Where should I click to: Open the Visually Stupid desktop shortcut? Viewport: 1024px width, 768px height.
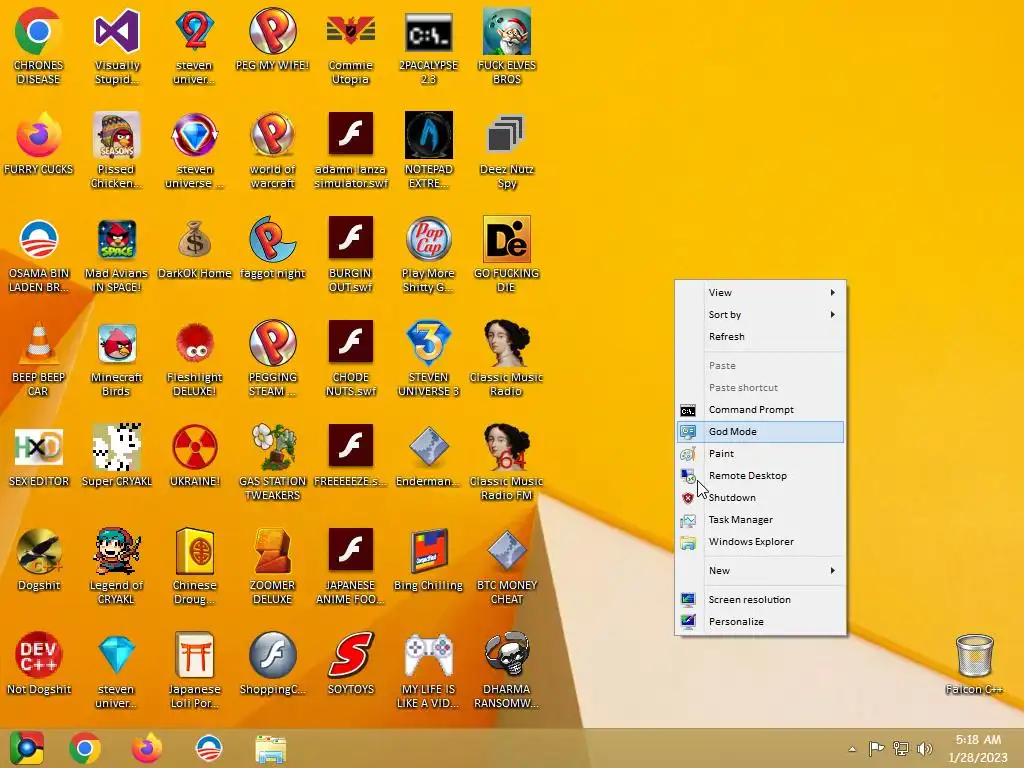(116, 46)
